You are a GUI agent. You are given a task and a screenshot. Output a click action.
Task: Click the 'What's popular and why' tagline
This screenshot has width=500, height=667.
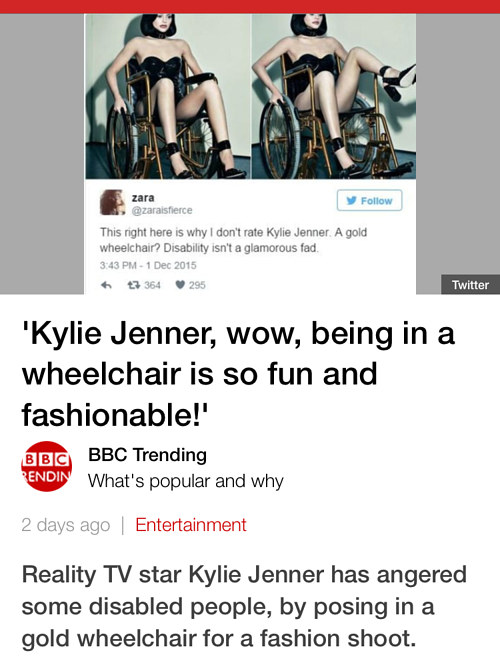point(186,482)
